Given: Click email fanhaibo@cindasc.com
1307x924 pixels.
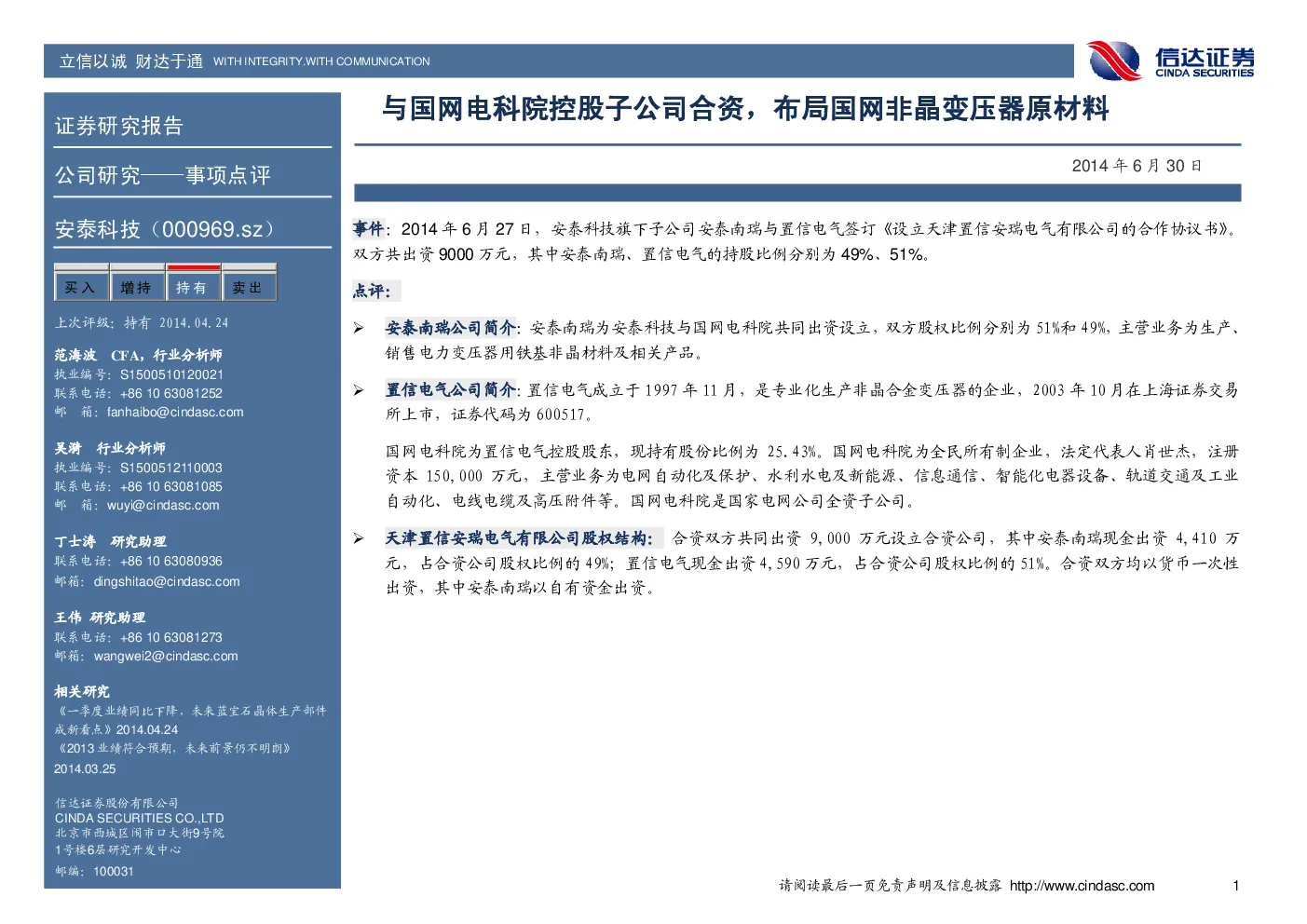Looking at the screenshot, I should click(175, 412).
